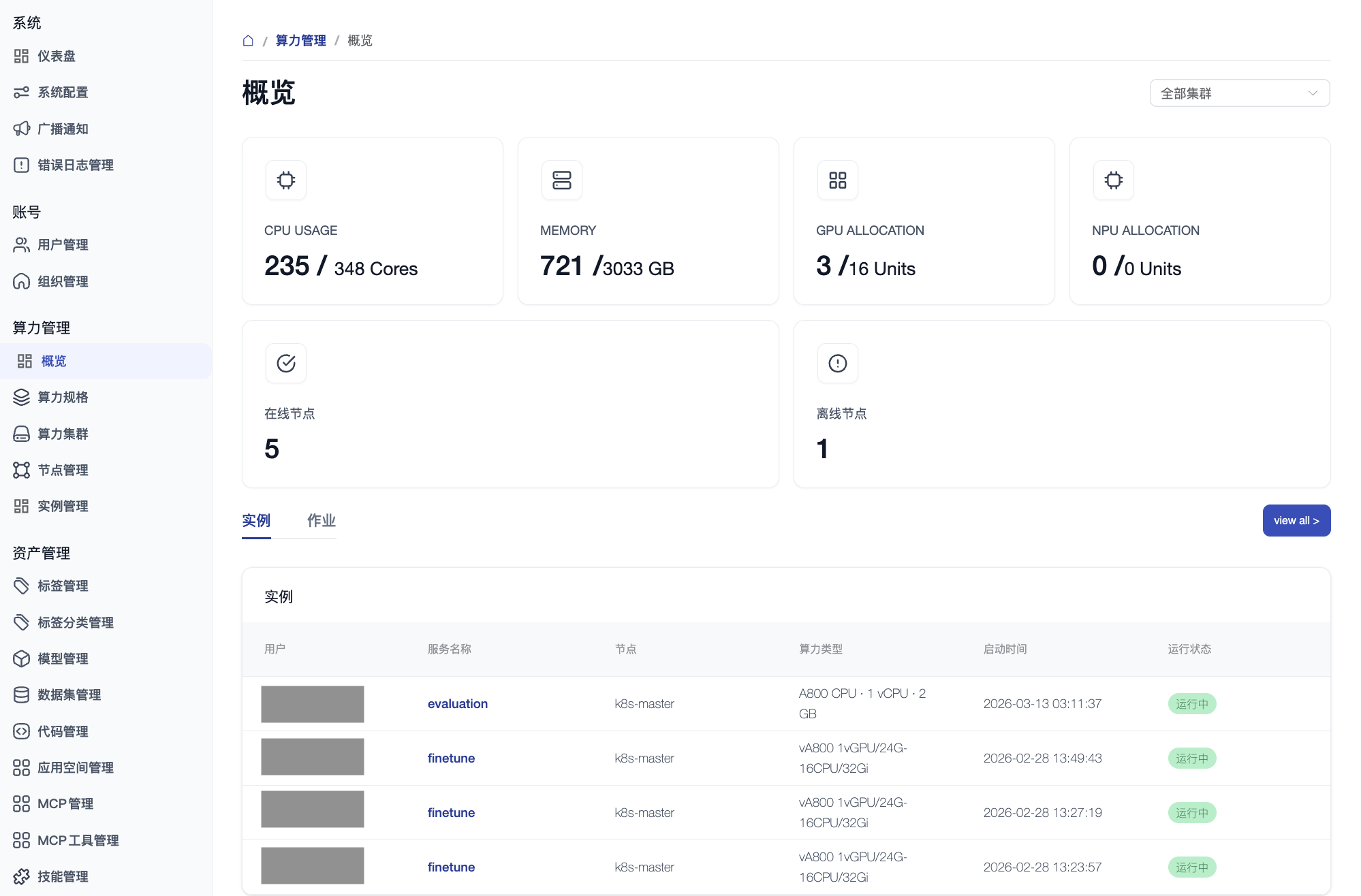
Task: Go to 节点管理 in the sidebar
Action: 63,470
